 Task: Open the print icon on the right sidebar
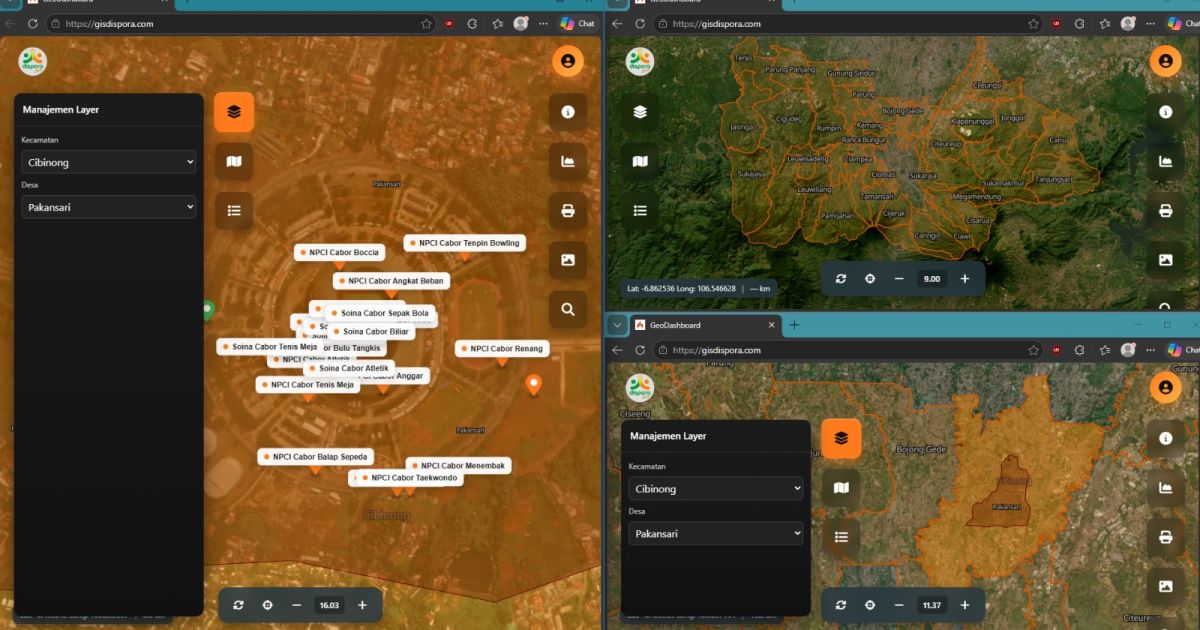coord(568,210)
